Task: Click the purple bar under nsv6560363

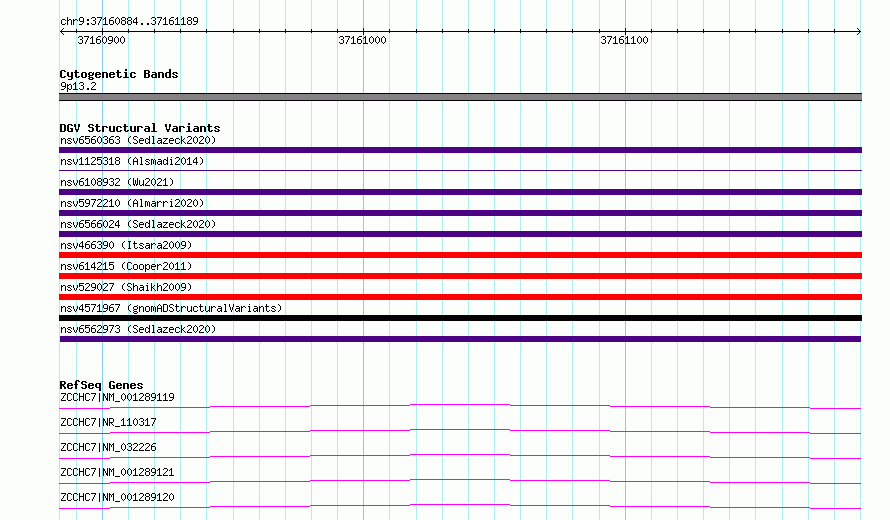Action: (x=460, y=150)
